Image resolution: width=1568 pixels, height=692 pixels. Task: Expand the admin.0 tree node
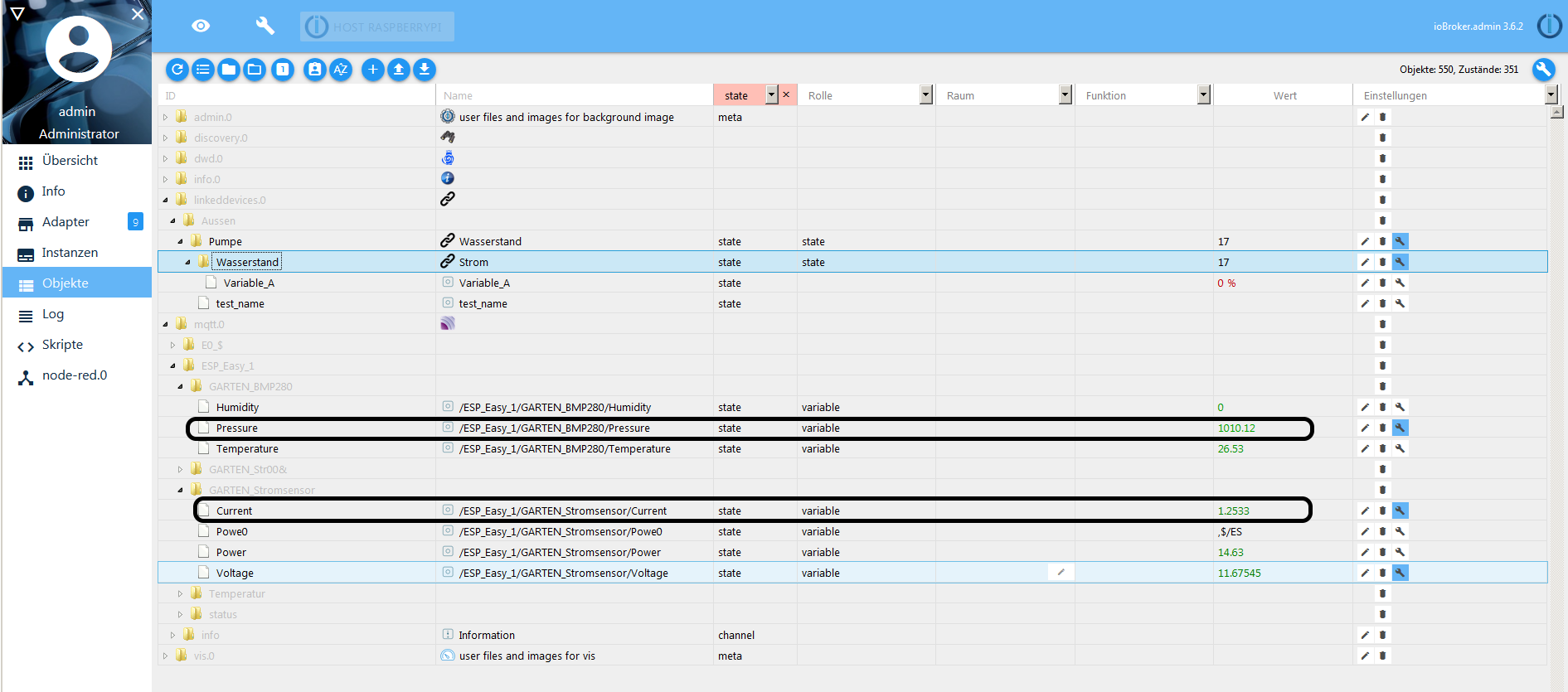pyautogui.click(x=166, y=118)
